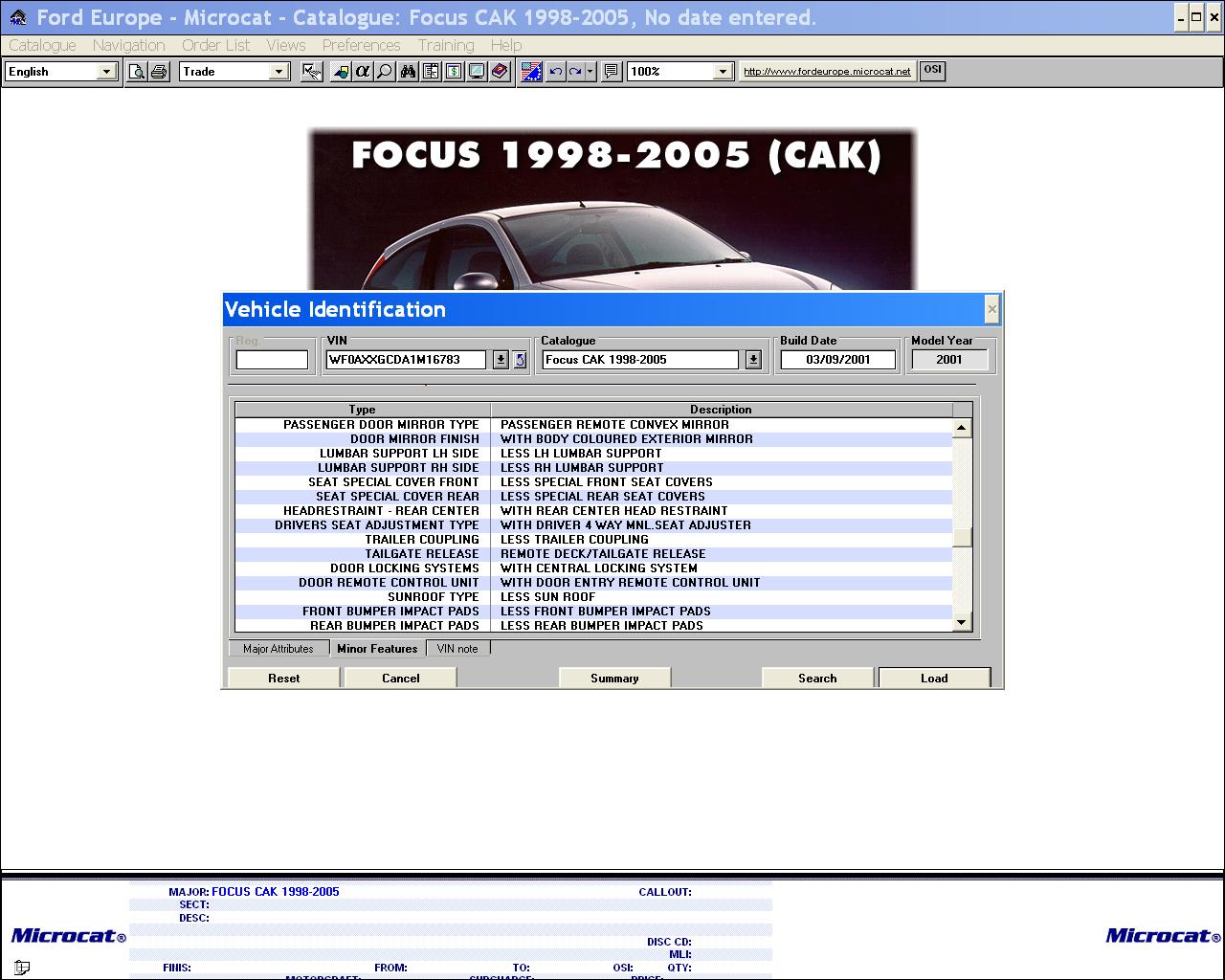Click the Description column header
Image resolution: width=1225 pixels, height=980 pixels.
(x=722, y=410)
